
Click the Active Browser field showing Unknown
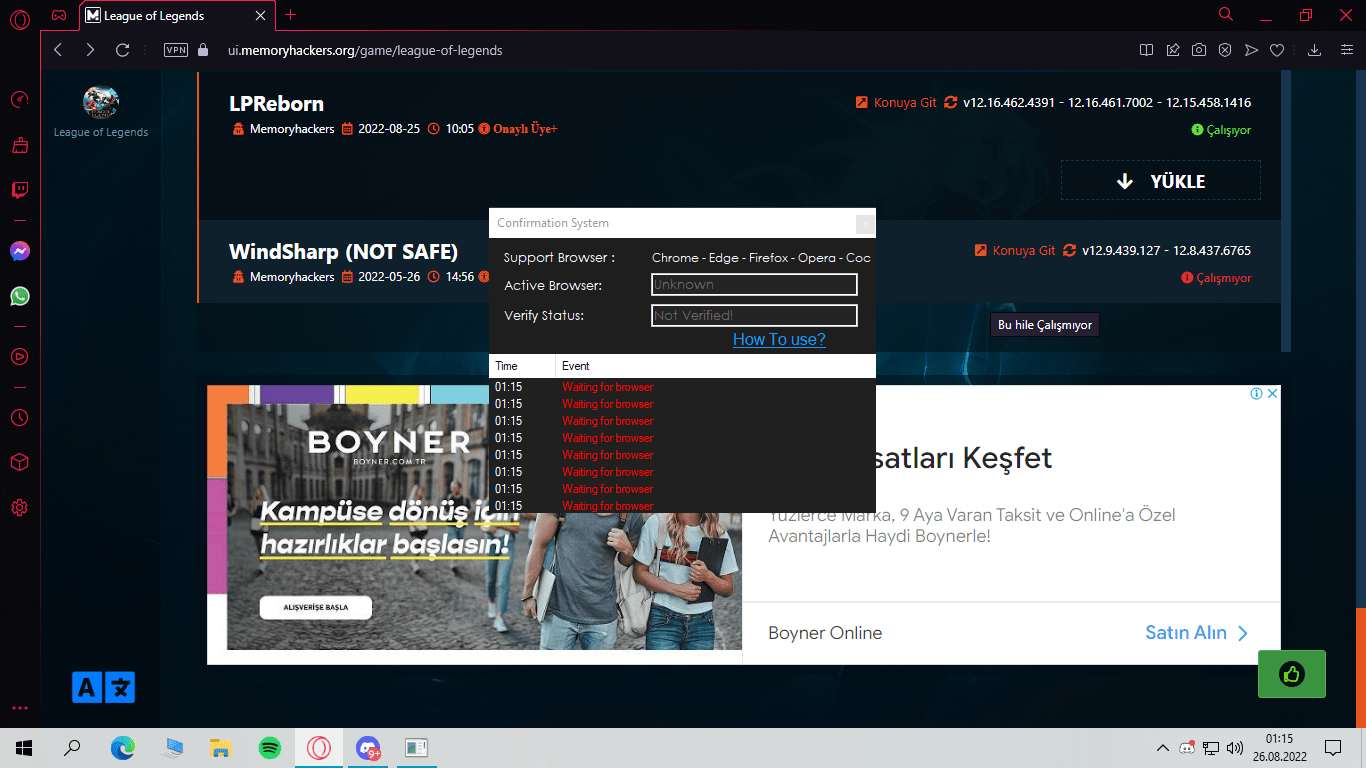754,285
